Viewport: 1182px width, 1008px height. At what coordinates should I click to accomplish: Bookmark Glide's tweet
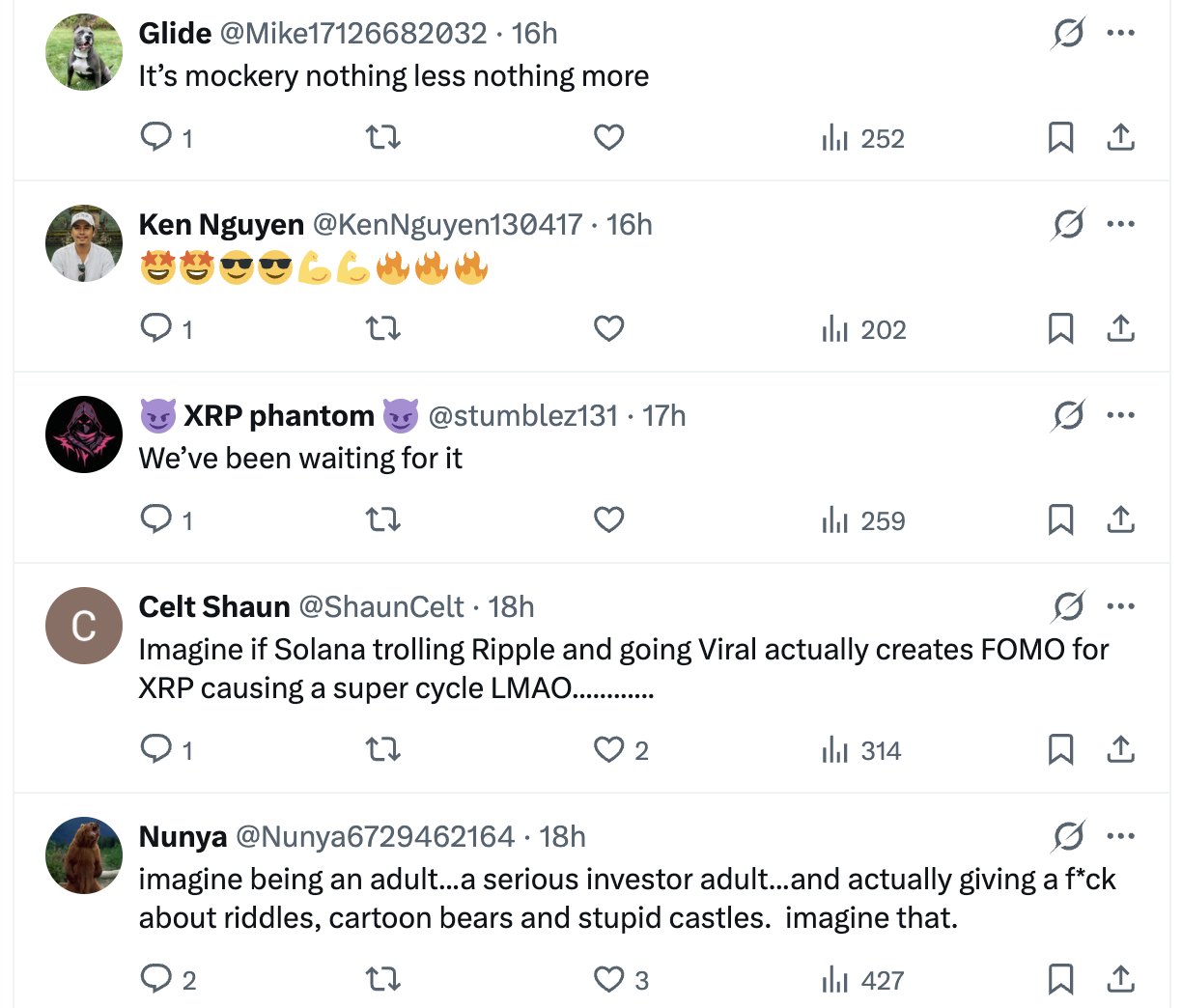point(1060,137)
